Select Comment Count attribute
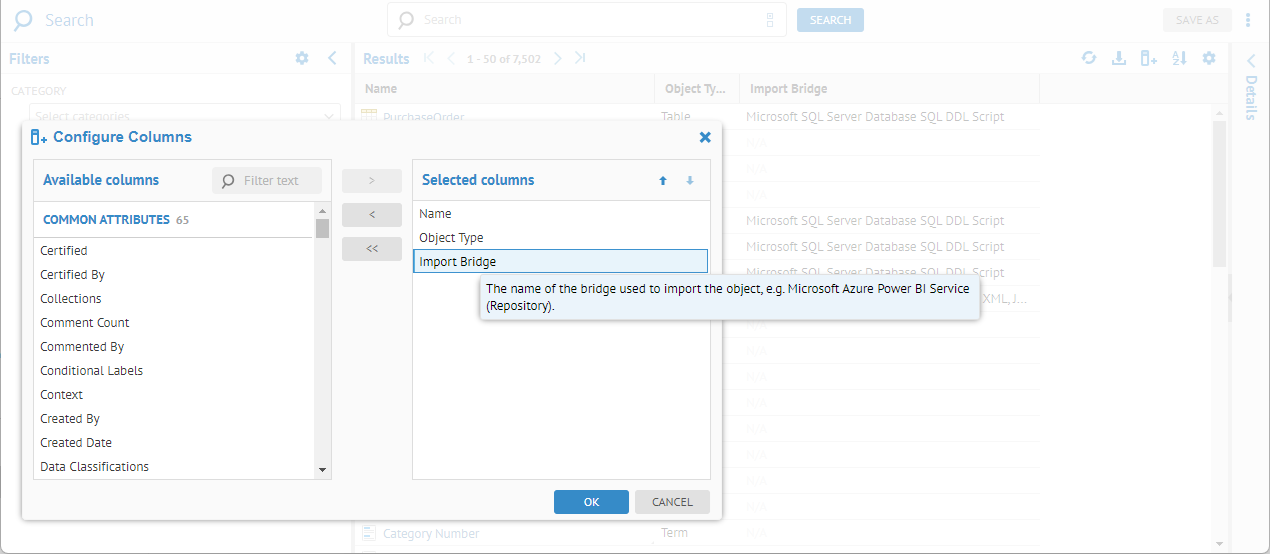This screenshot has height=554, width=1270. point(85,323)
